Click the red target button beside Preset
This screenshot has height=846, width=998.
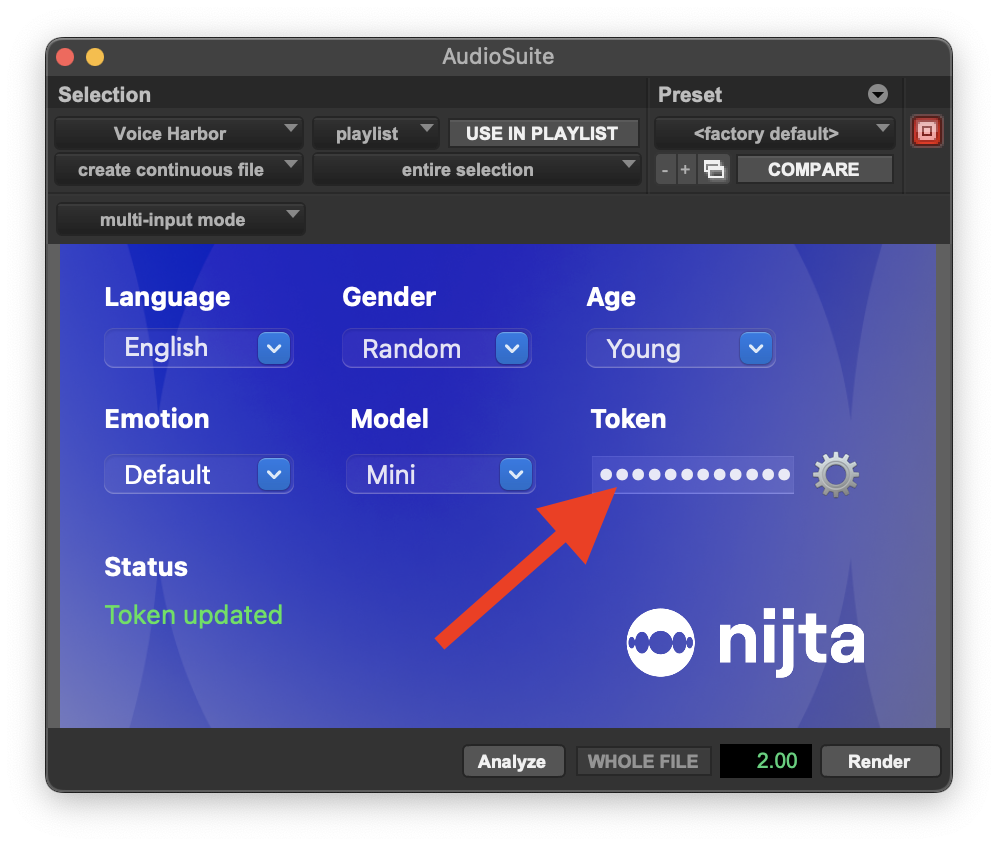click(x=926, y=132)
